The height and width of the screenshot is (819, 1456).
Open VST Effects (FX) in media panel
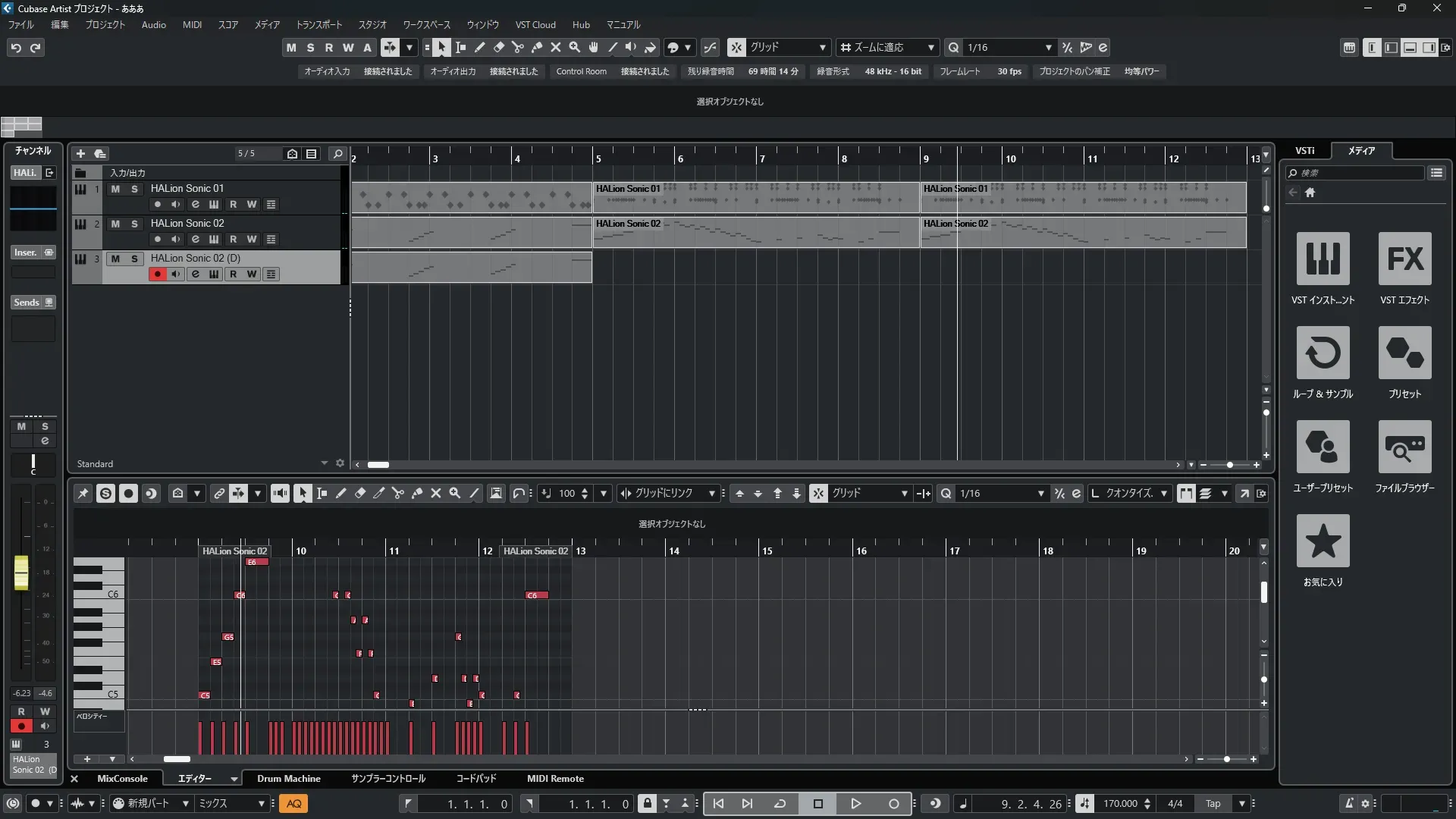[x=1404, y=259]
